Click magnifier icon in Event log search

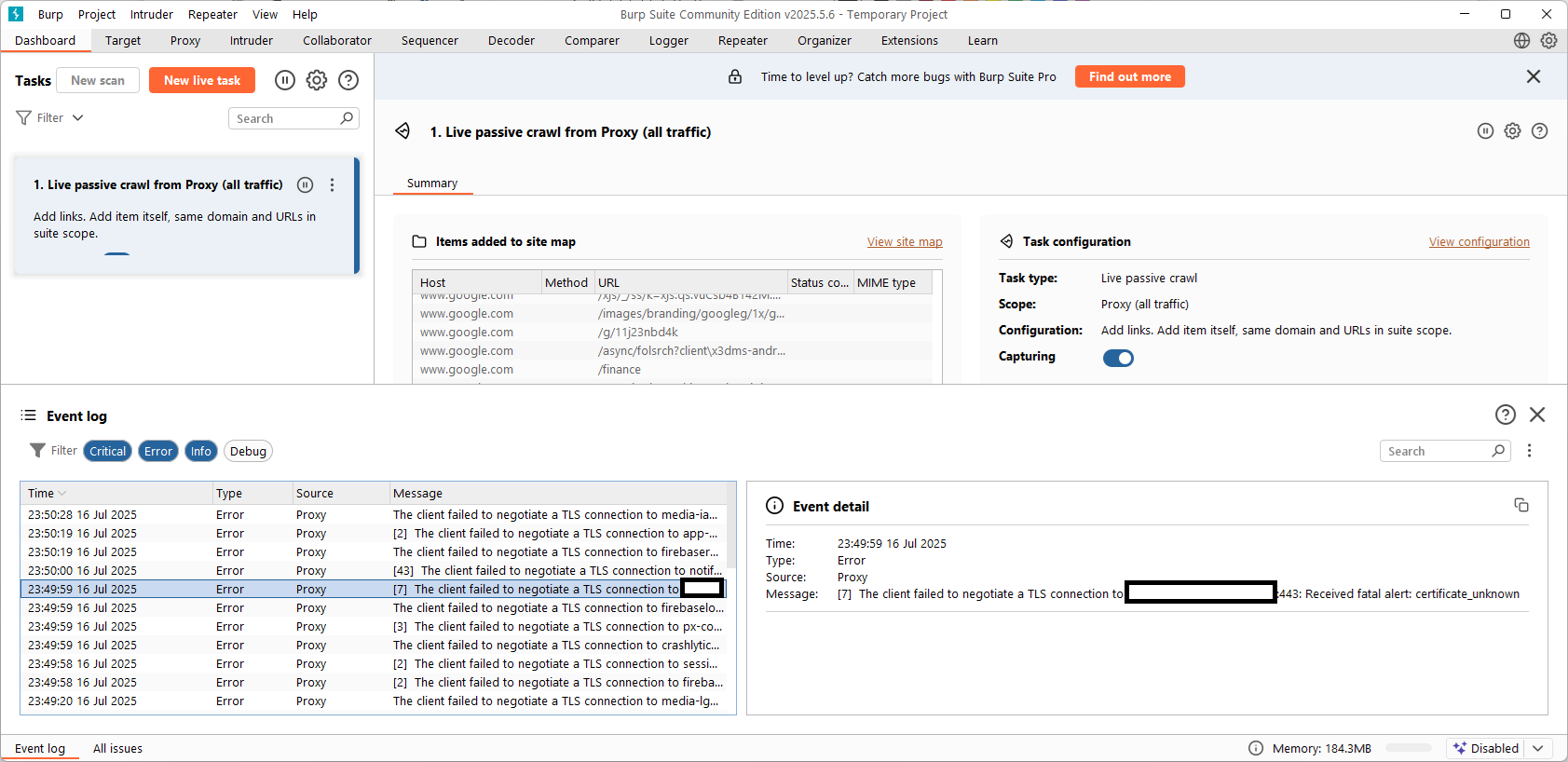1498,451
